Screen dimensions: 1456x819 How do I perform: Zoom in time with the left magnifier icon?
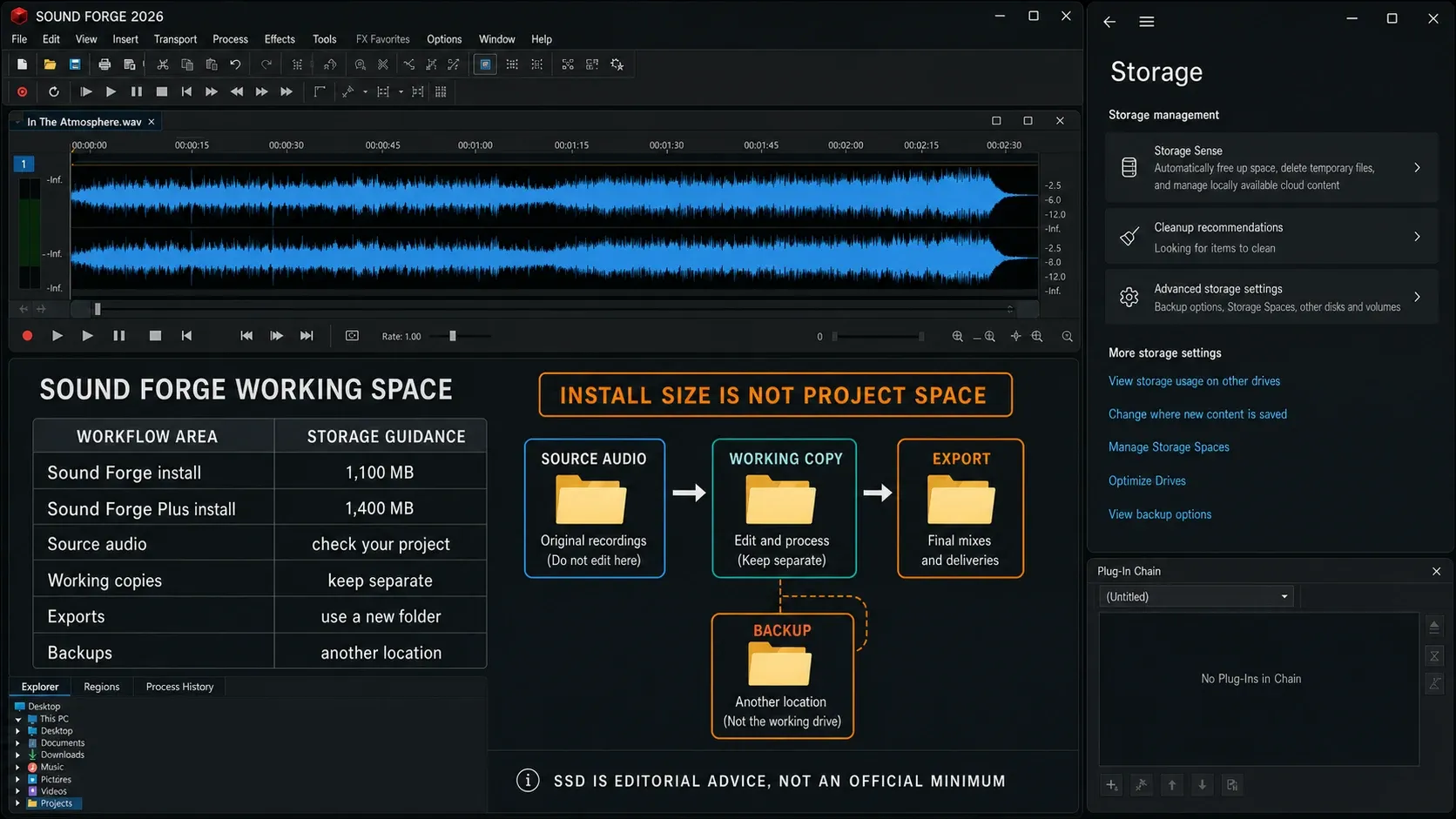click(x=957, y=336)
